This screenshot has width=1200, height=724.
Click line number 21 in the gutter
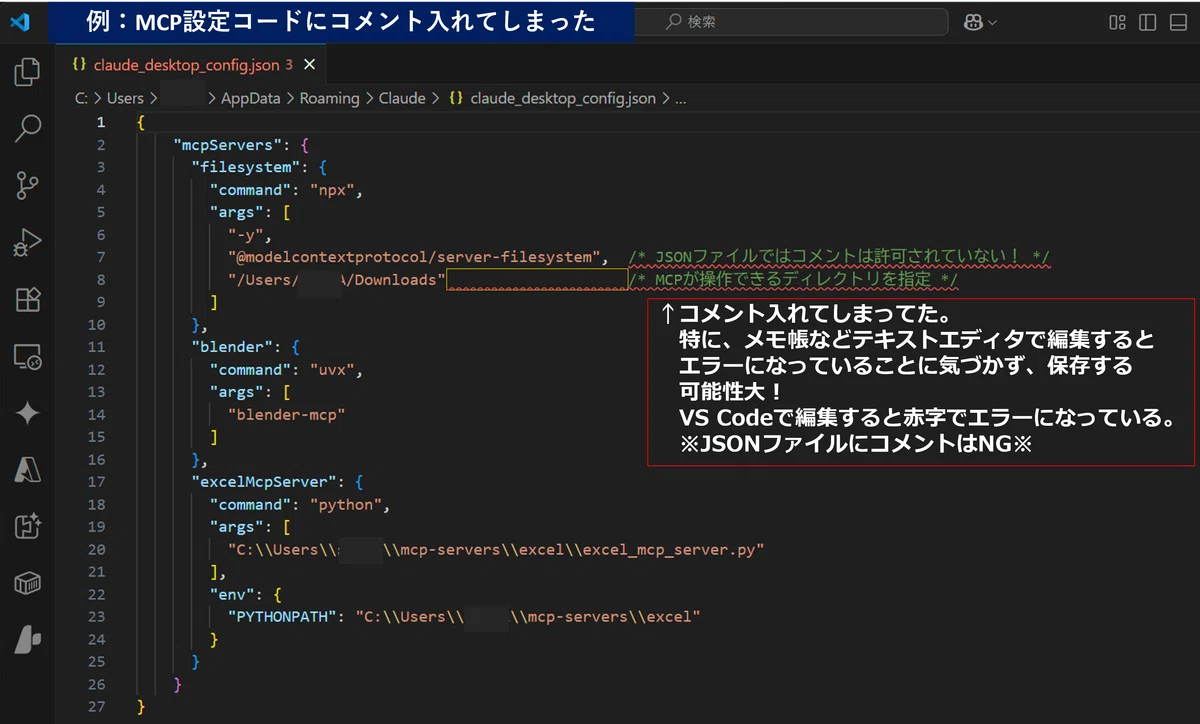pyautogui.click(x=96, y=572)
